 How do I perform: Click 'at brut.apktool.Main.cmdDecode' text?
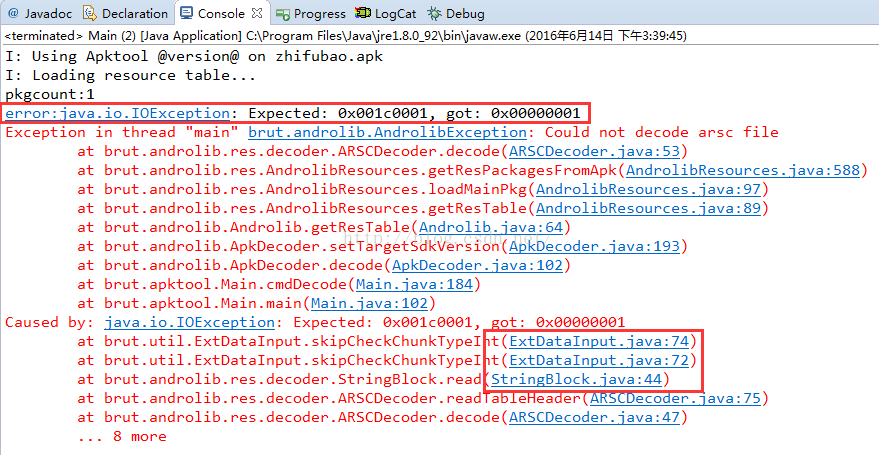point(214,285)
